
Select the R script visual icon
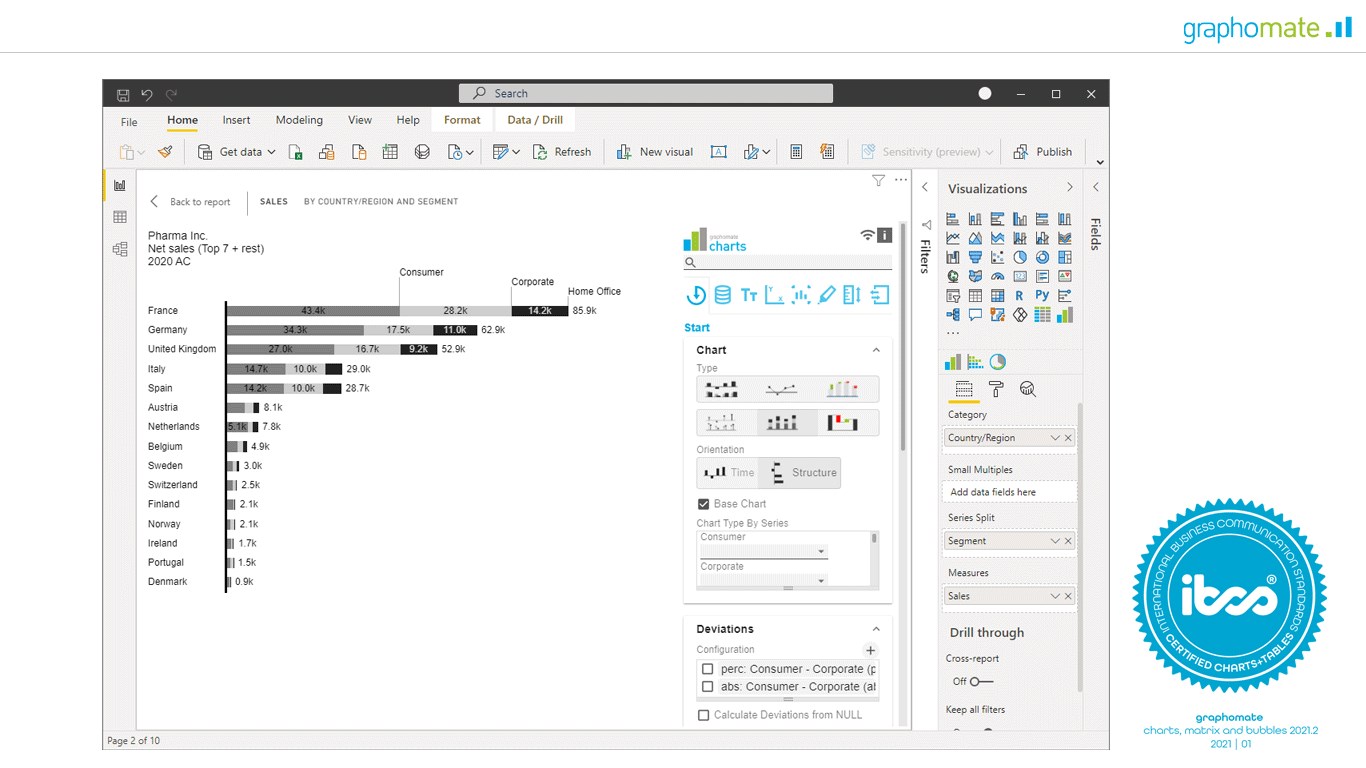pos(1019,296)
